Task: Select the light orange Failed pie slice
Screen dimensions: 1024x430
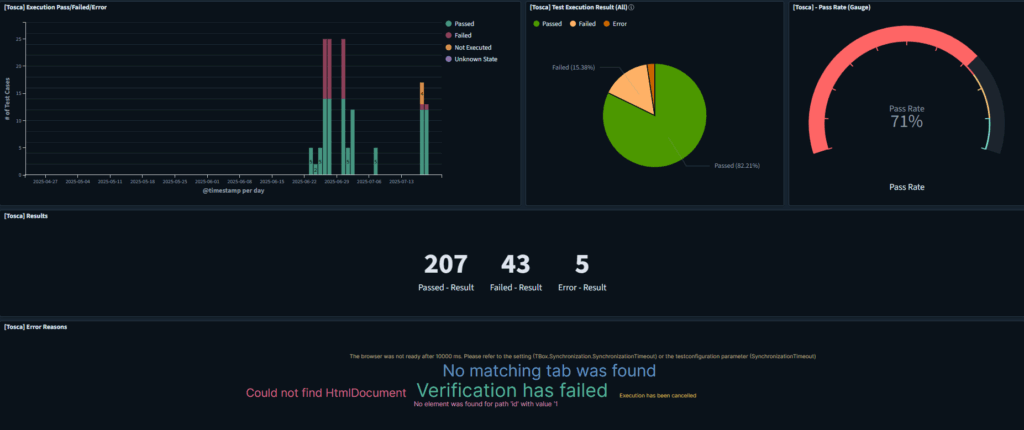Action: tap(632, 88)
